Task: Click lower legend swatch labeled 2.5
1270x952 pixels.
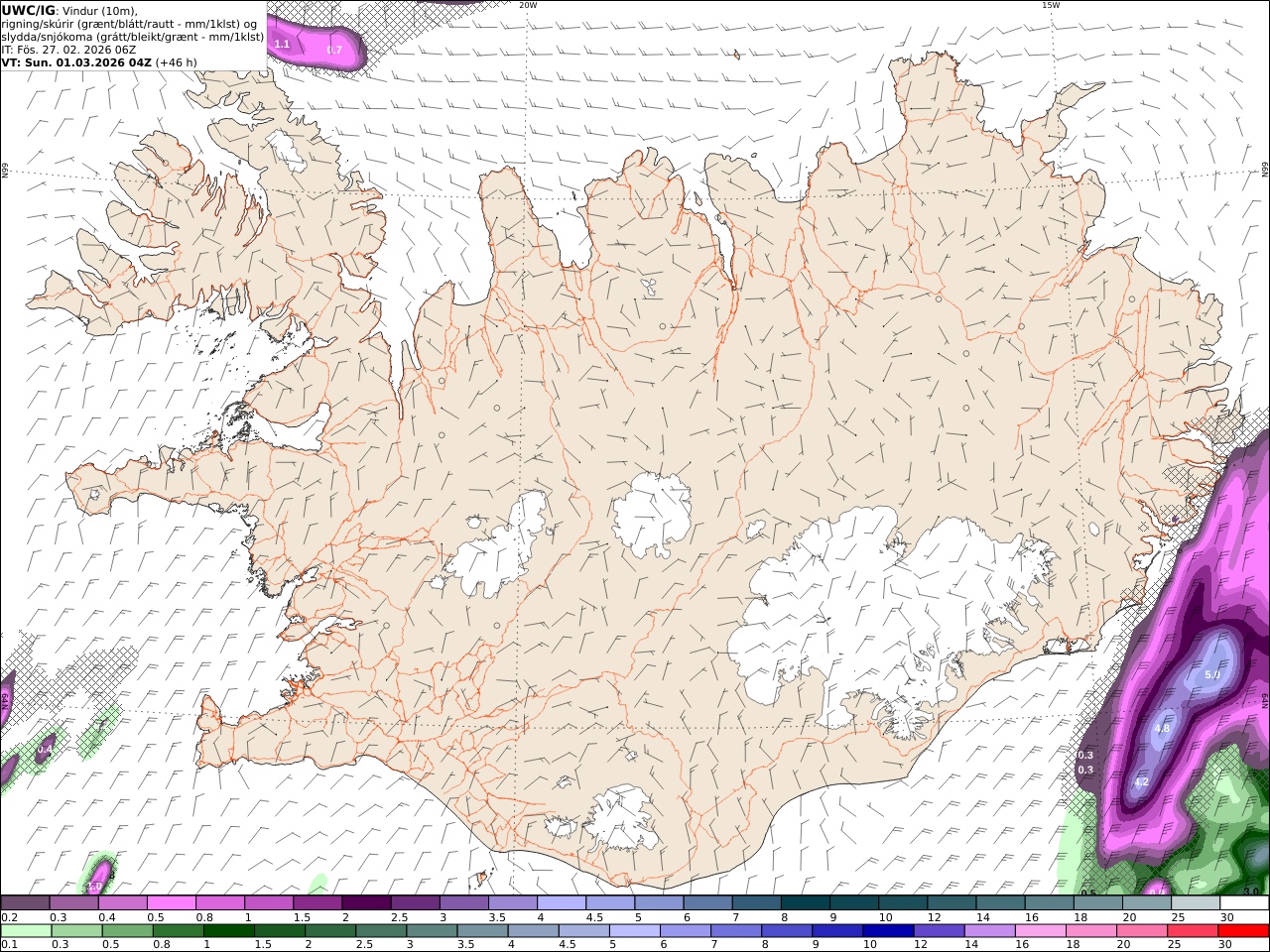Action: pos(381,930)
